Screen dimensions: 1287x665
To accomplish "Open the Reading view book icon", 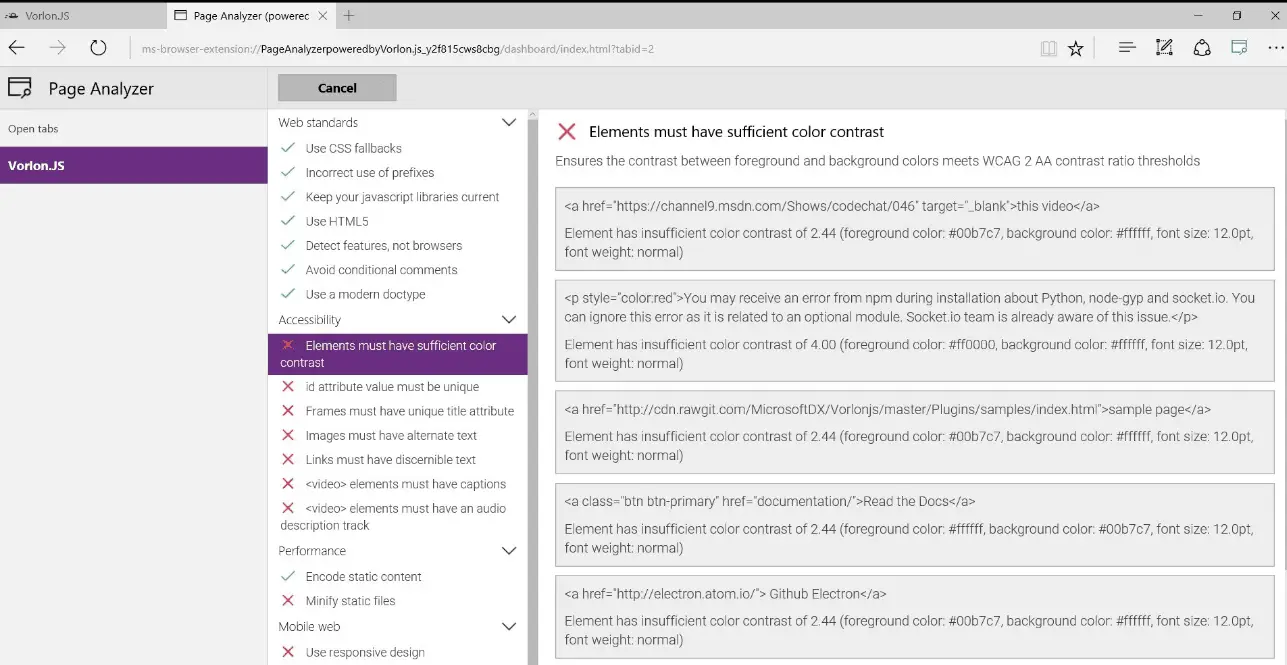I will pos(1048,48).
